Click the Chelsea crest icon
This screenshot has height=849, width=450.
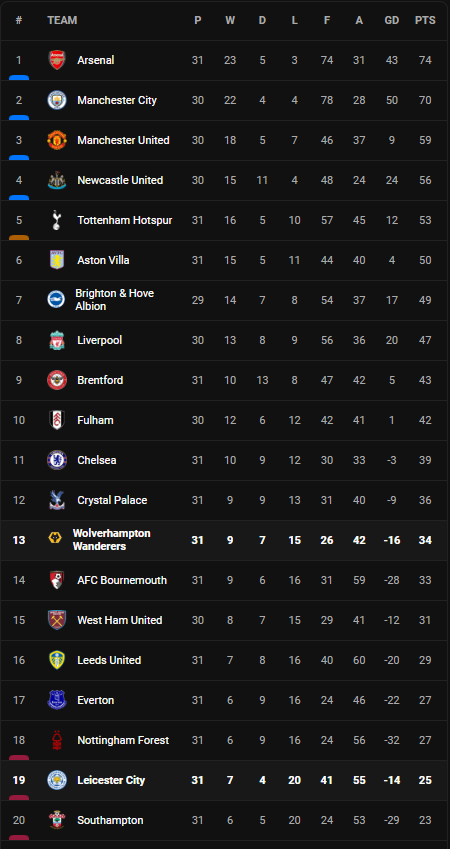tap(56, 460)
